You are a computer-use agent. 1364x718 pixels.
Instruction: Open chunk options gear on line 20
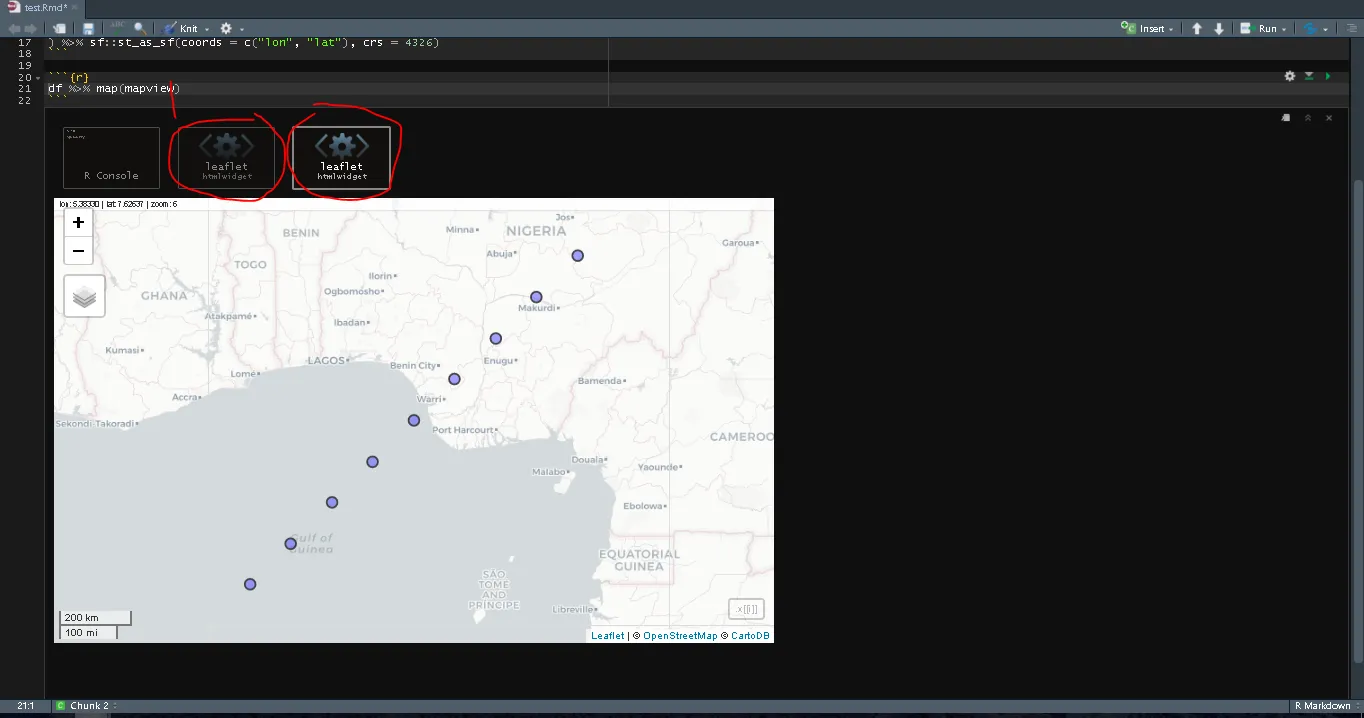click(1290, 76)
